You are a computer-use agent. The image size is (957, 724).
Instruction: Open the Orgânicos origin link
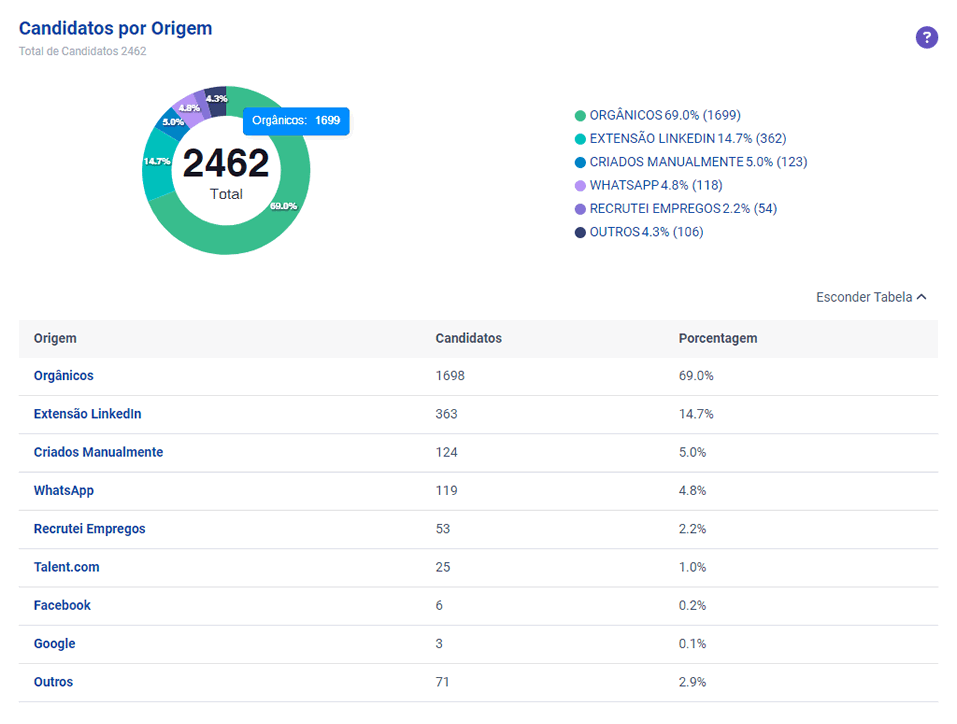63,375
